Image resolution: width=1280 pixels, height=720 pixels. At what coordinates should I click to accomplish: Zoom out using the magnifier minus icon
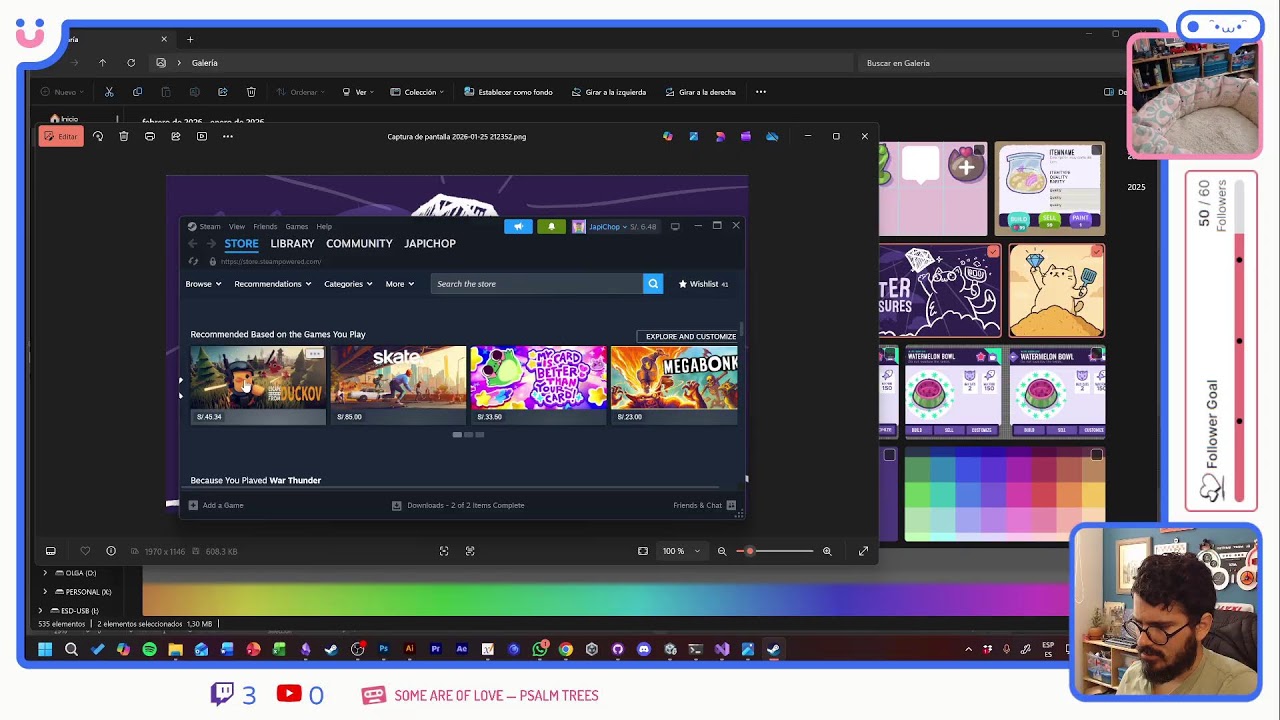pos(722,551)
